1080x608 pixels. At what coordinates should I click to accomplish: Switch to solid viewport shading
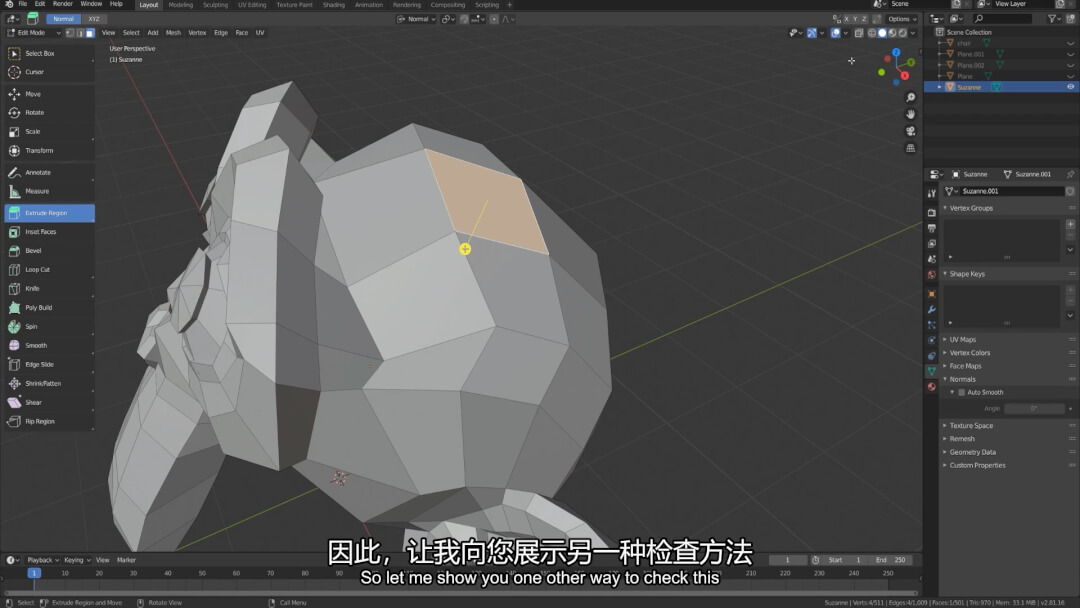coord(882,32)
